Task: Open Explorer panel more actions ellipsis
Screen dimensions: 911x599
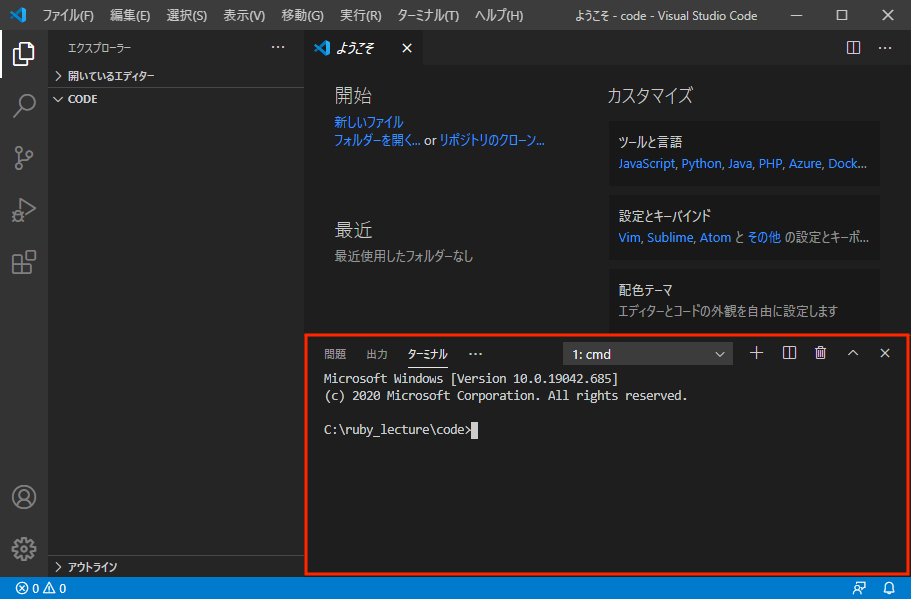Action: coord(278,47)
